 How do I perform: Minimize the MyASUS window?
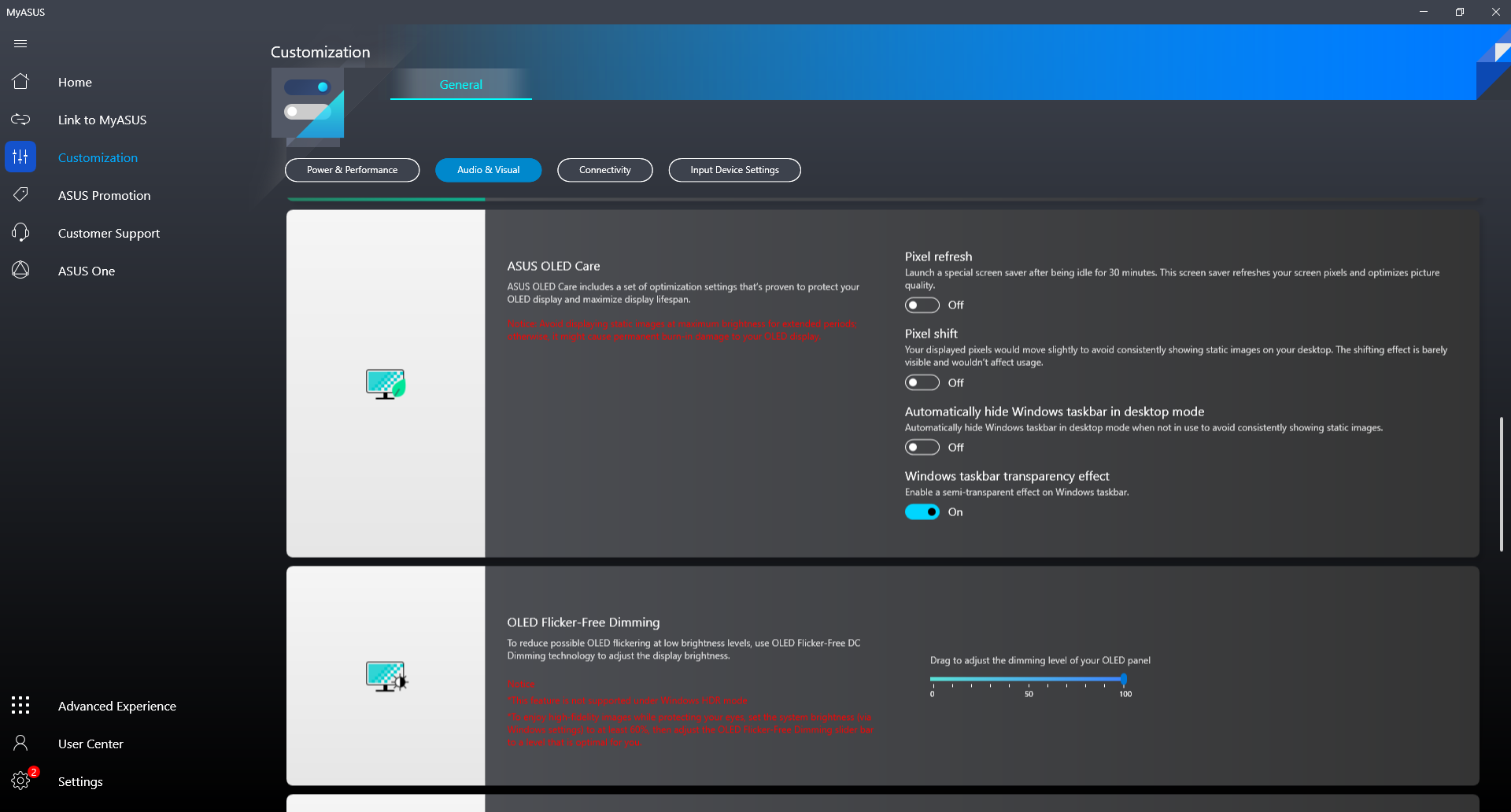tap(1424, 12)
